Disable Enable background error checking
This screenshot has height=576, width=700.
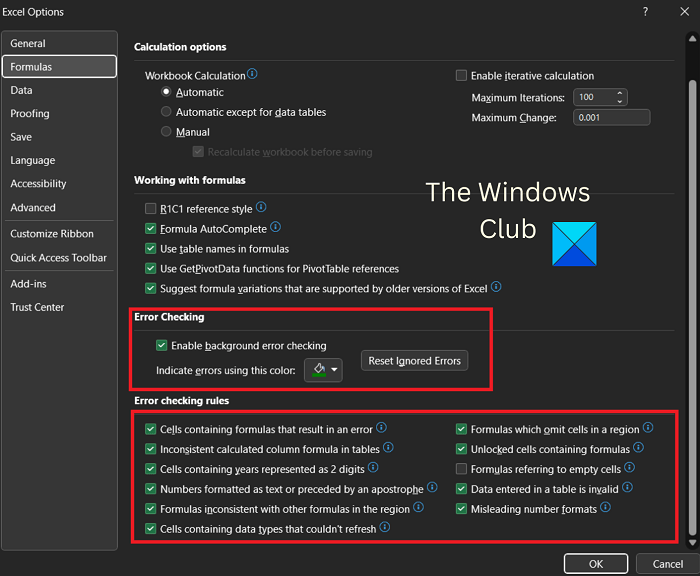pyautogui.click(x=162, y=345)
